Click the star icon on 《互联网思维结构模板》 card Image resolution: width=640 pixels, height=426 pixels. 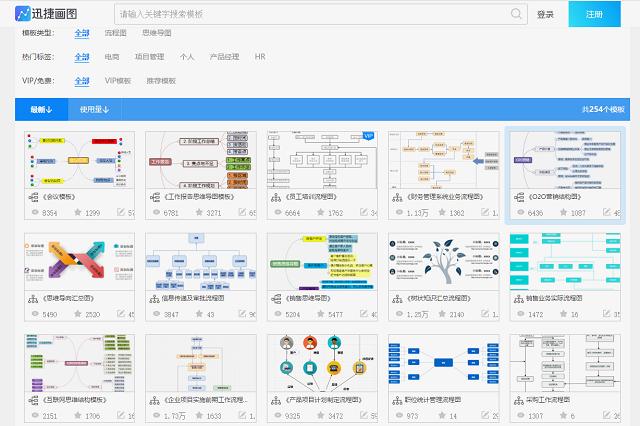(x=78, y=415)
